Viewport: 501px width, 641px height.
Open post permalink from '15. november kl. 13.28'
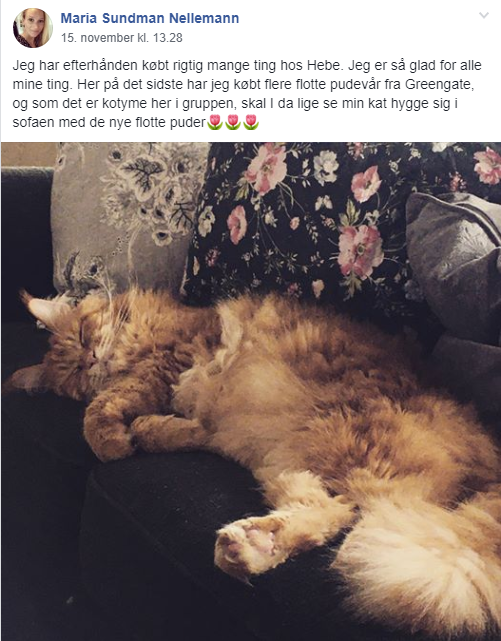coord(122,38)
